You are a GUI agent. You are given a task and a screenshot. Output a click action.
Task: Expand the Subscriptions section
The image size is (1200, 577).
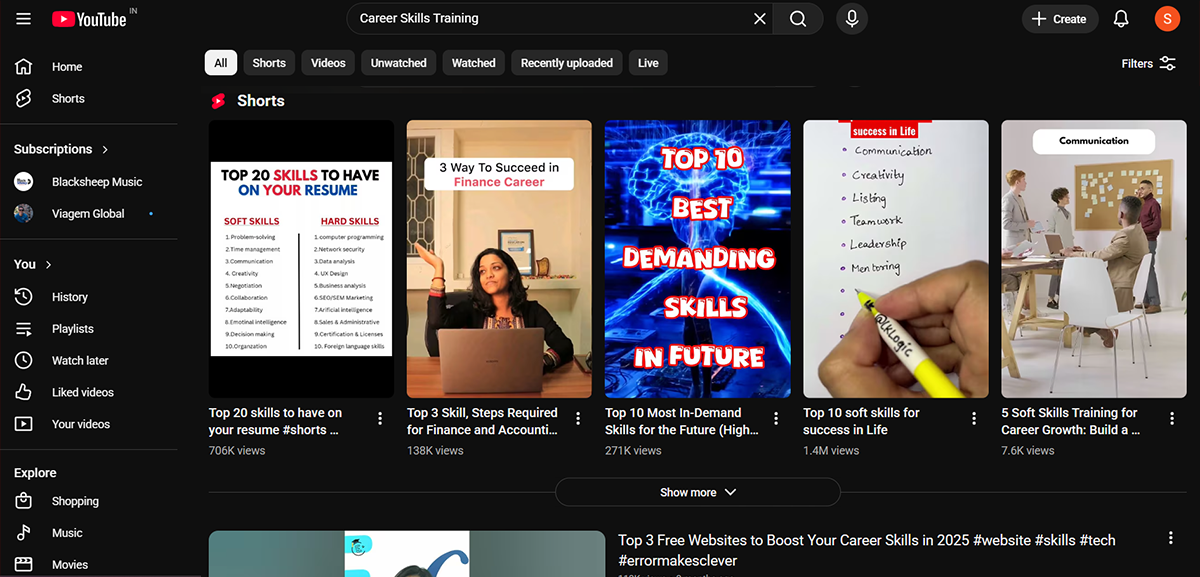click(x=62, y=149)
